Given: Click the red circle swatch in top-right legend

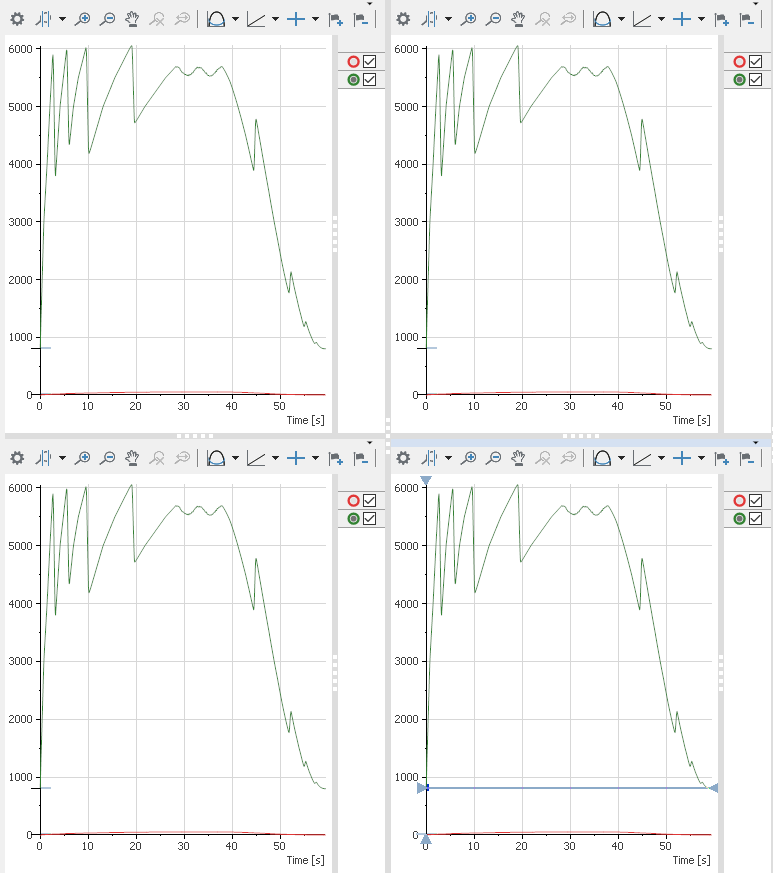Looking at the screenshot, I should tap(740, 62).
